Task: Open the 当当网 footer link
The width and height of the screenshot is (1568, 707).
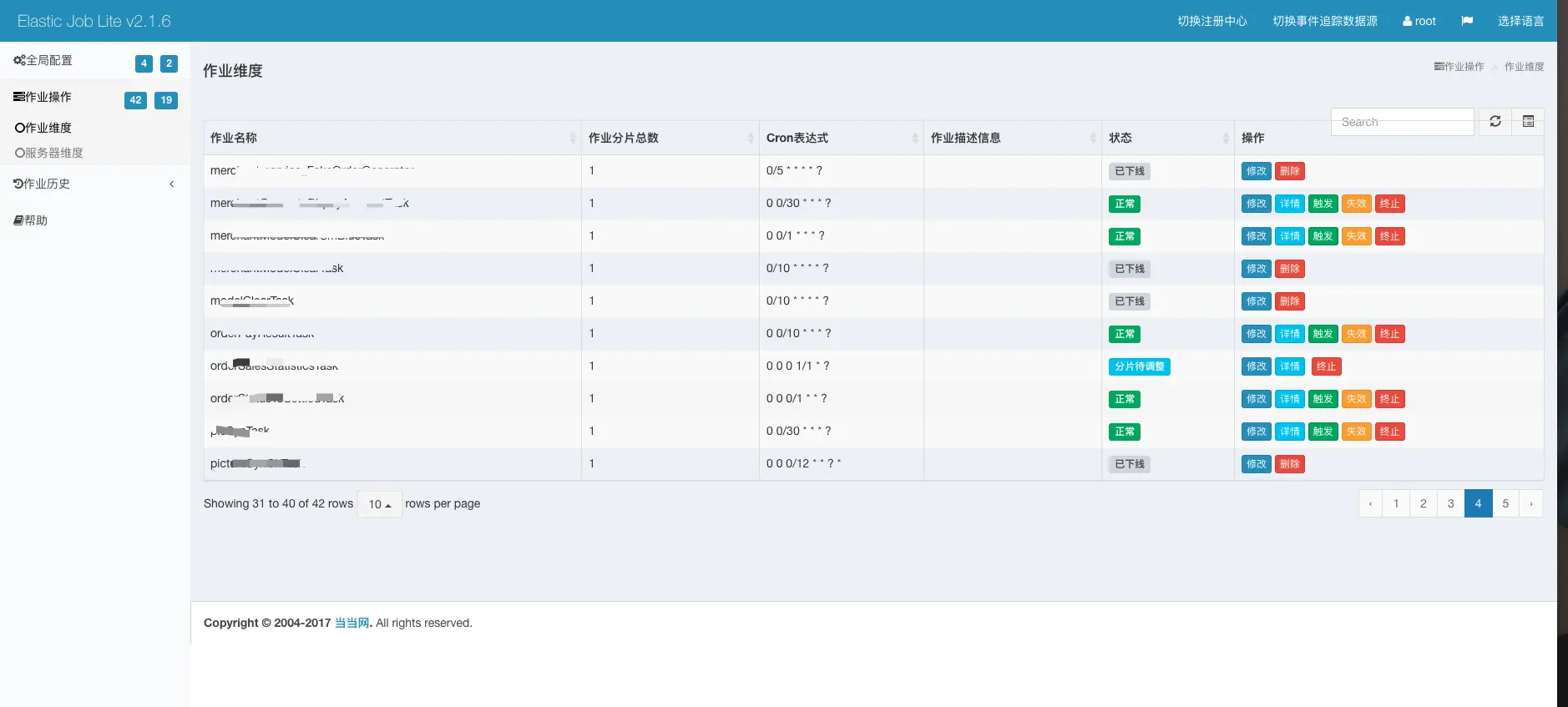Action: click(x=352, y=623)
